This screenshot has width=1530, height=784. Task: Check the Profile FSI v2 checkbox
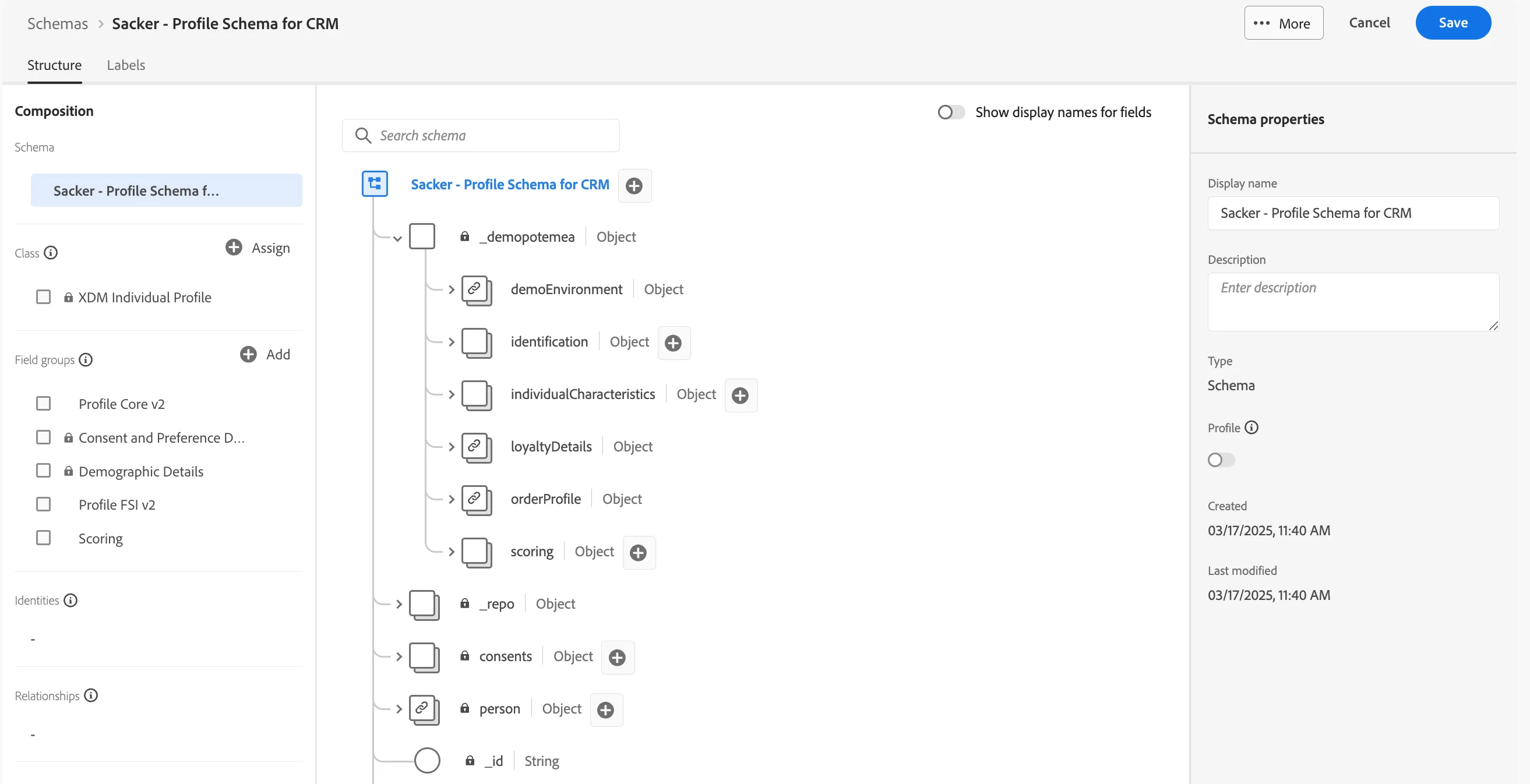coord(43,505)
